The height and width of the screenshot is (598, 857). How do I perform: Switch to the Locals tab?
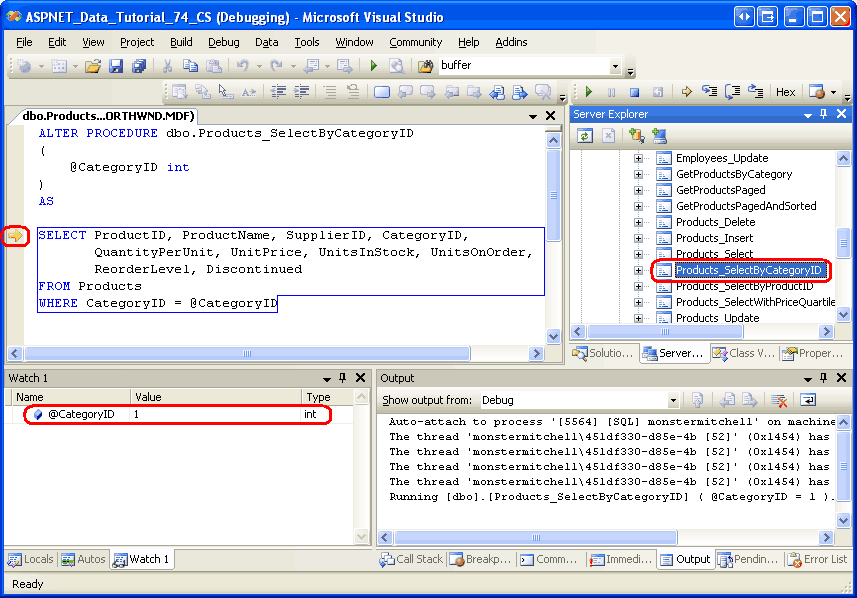[32, 559]
